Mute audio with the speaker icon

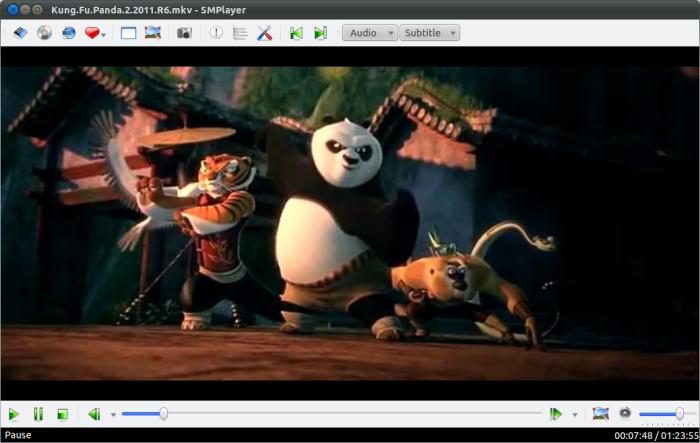point(625,413)
